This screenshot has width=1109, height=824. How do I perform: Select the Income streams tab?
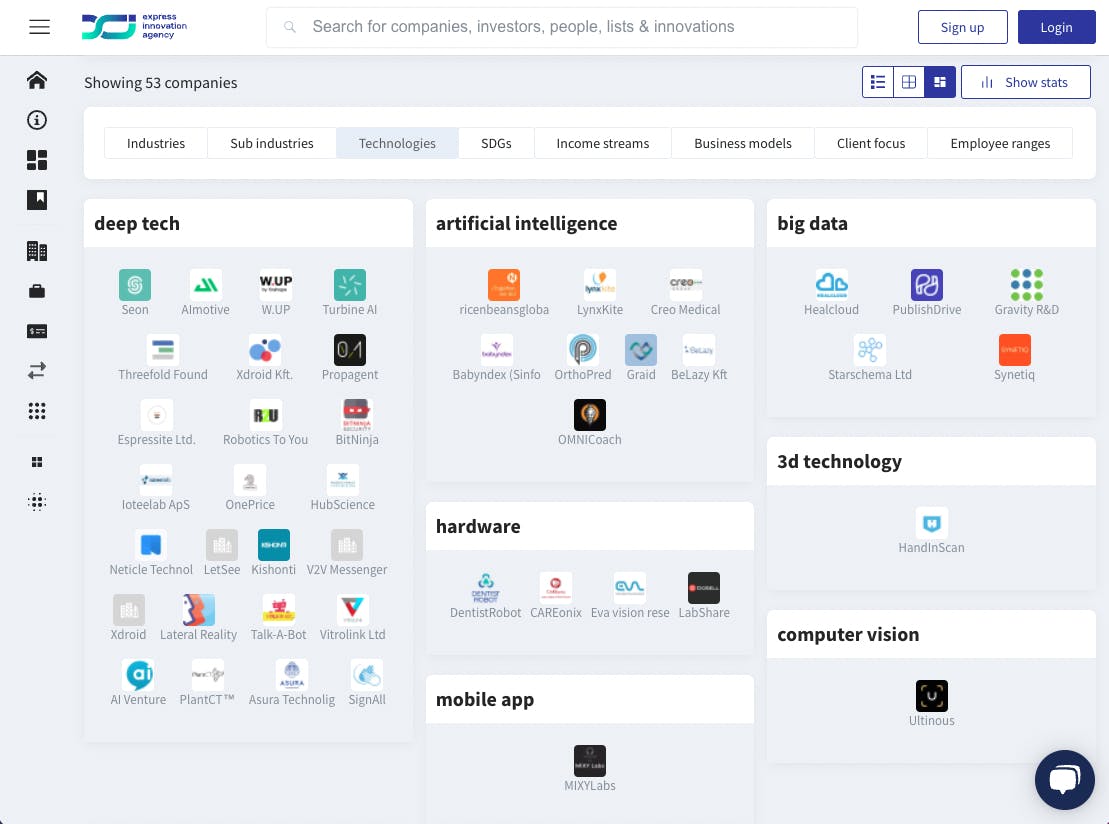603,144
